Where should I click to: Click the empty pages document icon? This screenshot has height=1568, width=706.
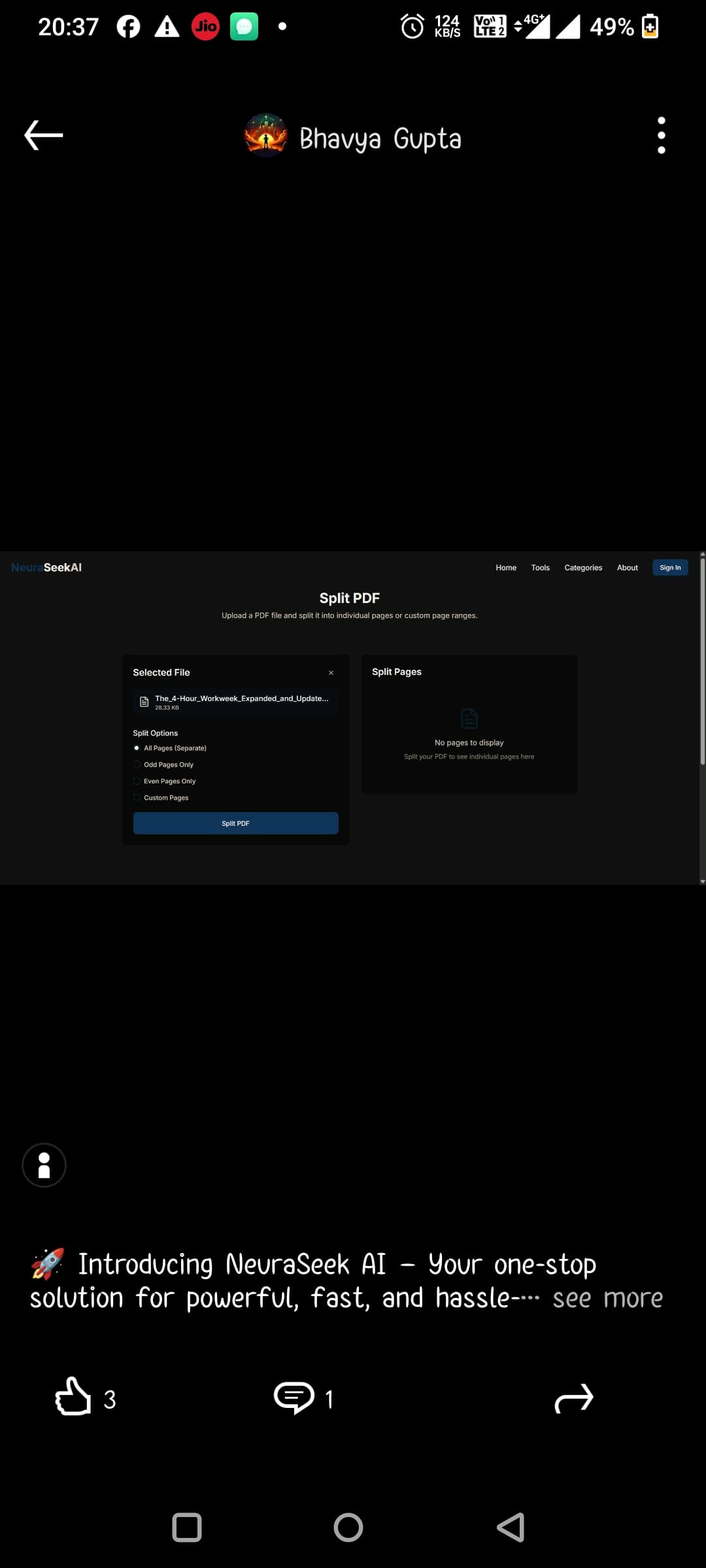click(x=469, y=719)
